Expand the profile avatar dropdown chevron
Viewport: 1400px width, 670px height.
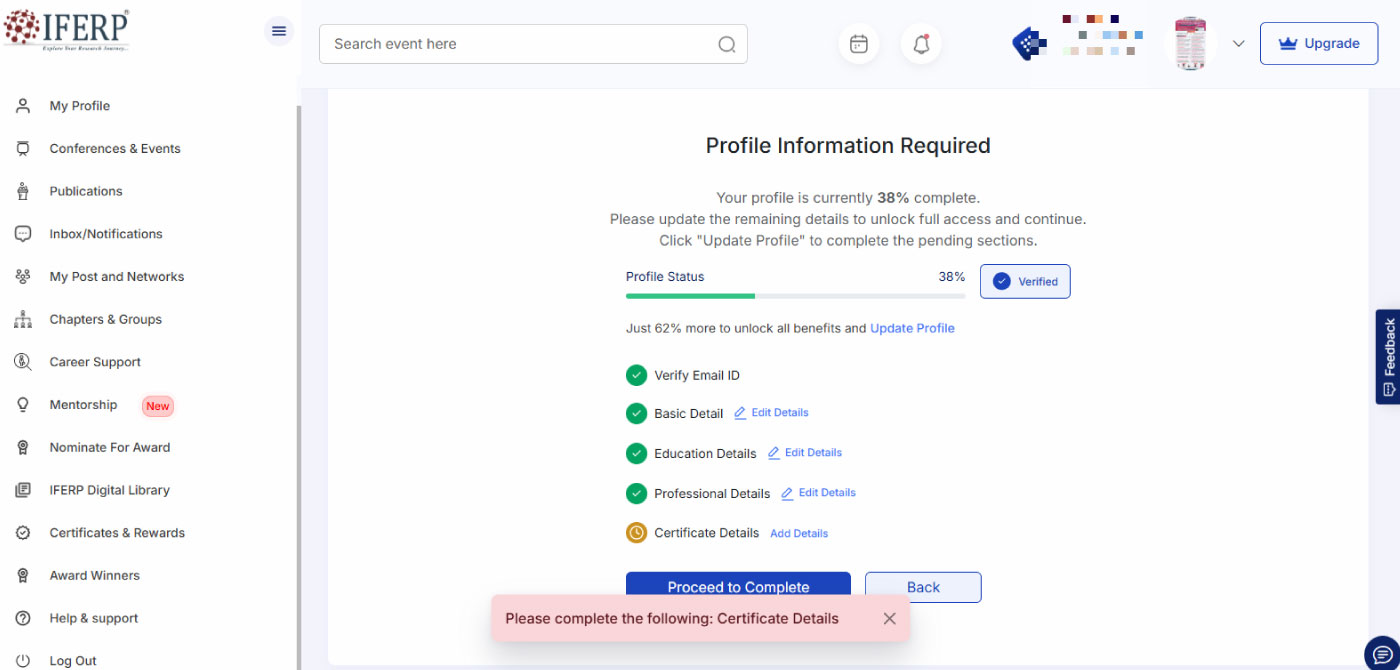tap(1238, 43)
